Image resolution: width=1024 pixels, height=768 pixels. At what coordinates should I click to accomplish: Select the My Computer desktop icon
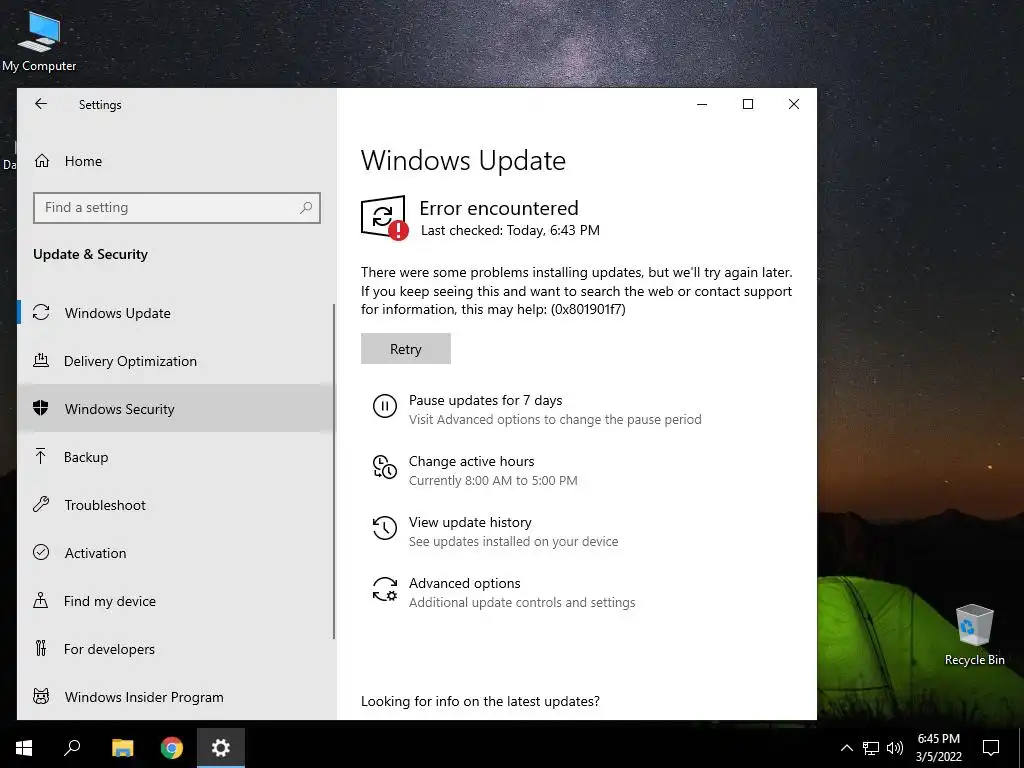(x=39, y=40)
